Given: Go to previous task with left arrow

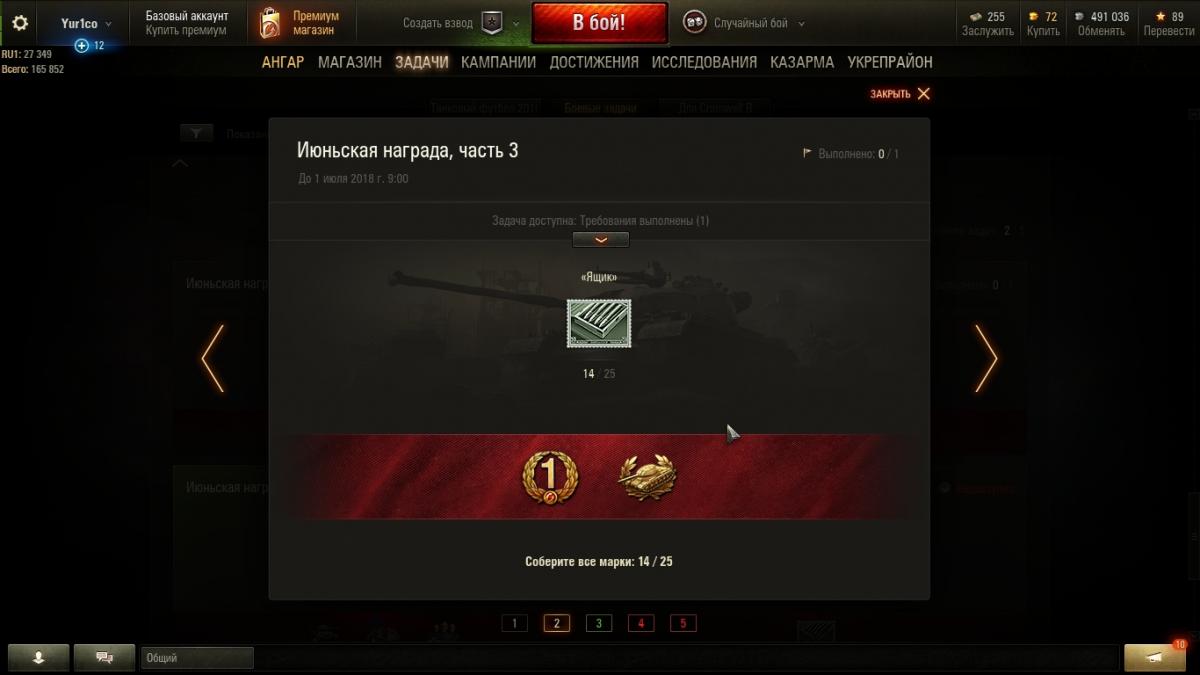Looking at the screenshot, I should 212,358.
